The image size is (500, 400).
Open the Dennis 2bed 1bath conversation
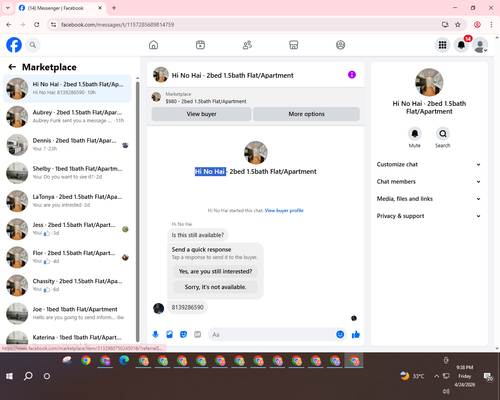click(68, 145)
